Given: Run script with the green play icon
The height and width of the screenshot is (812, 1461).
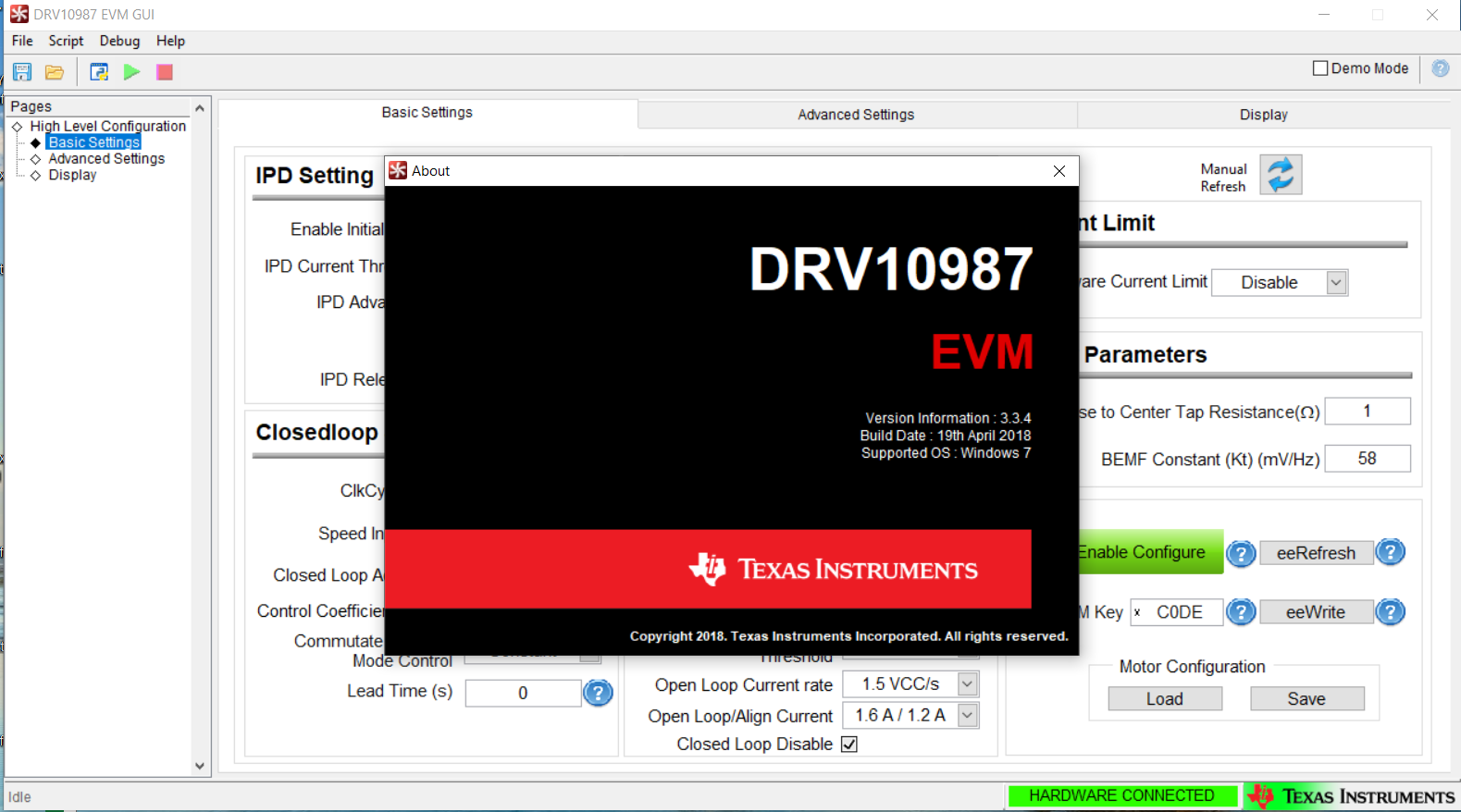Looking at the screenshot, I should pos(131,72).
